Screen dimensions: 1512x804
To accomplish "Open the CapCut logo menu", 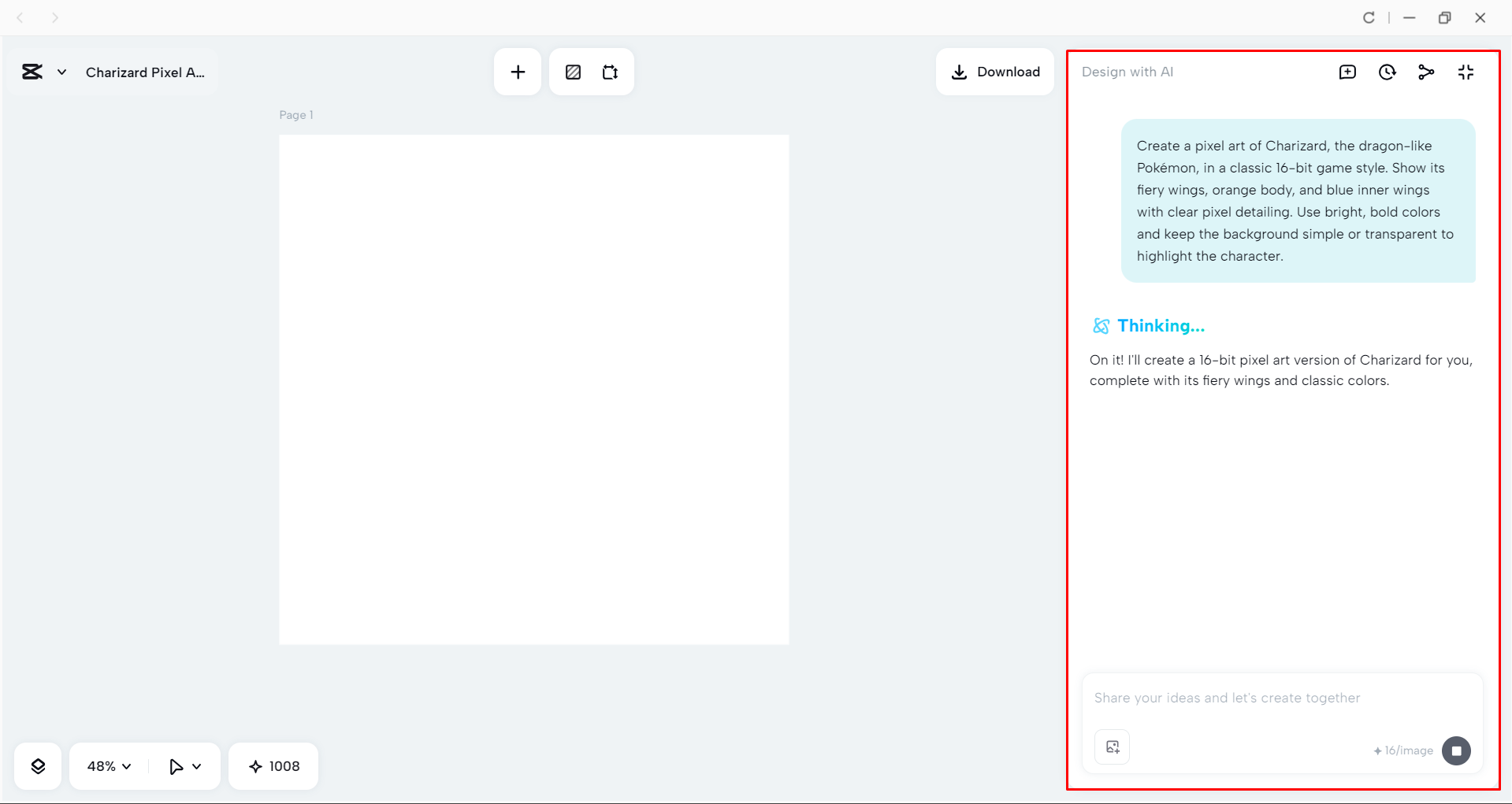I will click(32, 72).
